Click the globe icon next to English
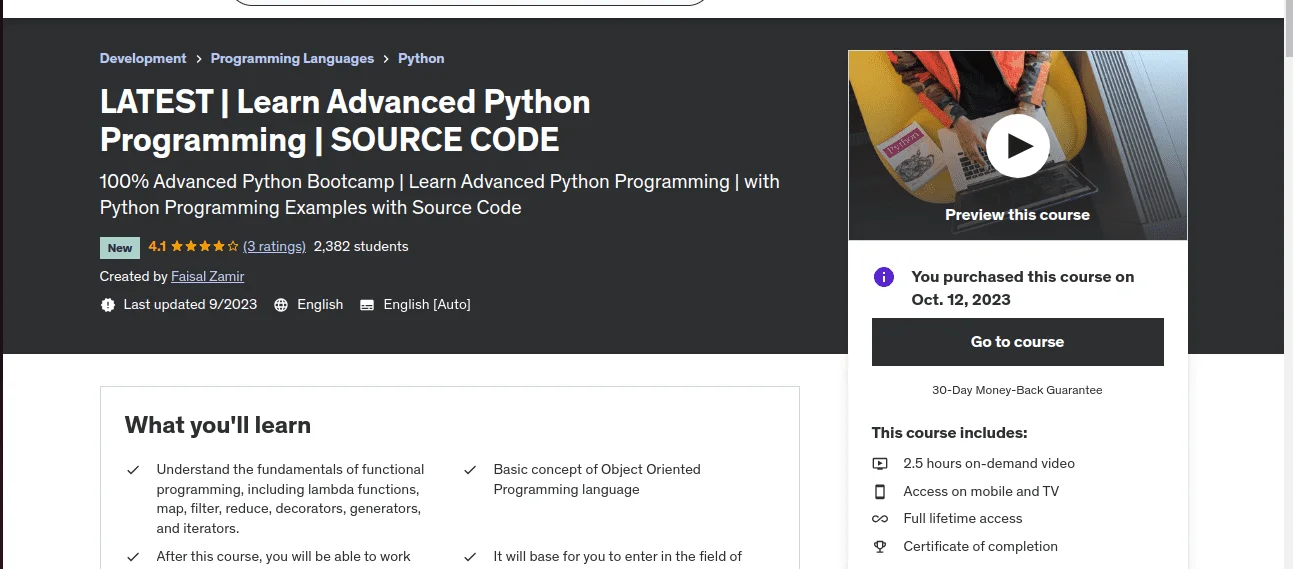Screen dimensions: 1293x569 pos(281,305)
